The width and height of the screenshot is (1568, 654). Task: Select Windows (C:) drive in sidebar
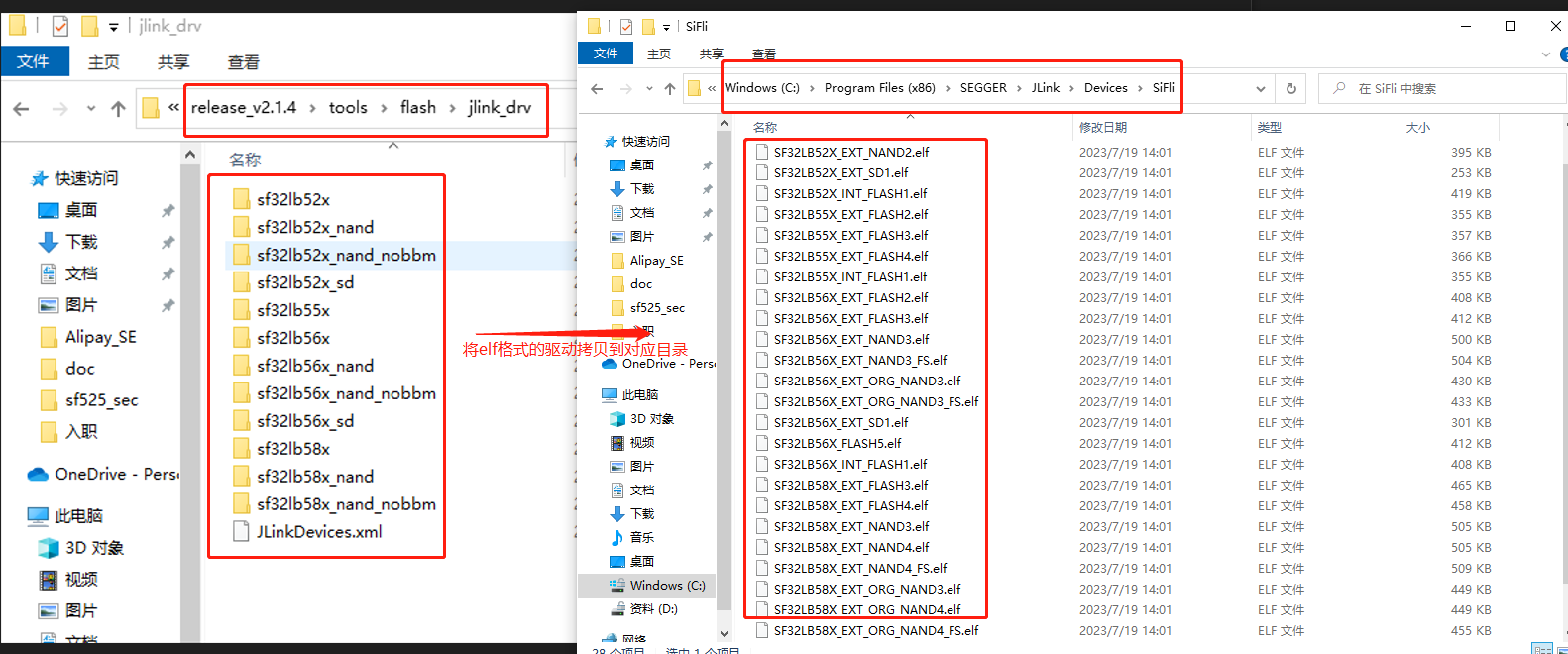tap(666, 586)
